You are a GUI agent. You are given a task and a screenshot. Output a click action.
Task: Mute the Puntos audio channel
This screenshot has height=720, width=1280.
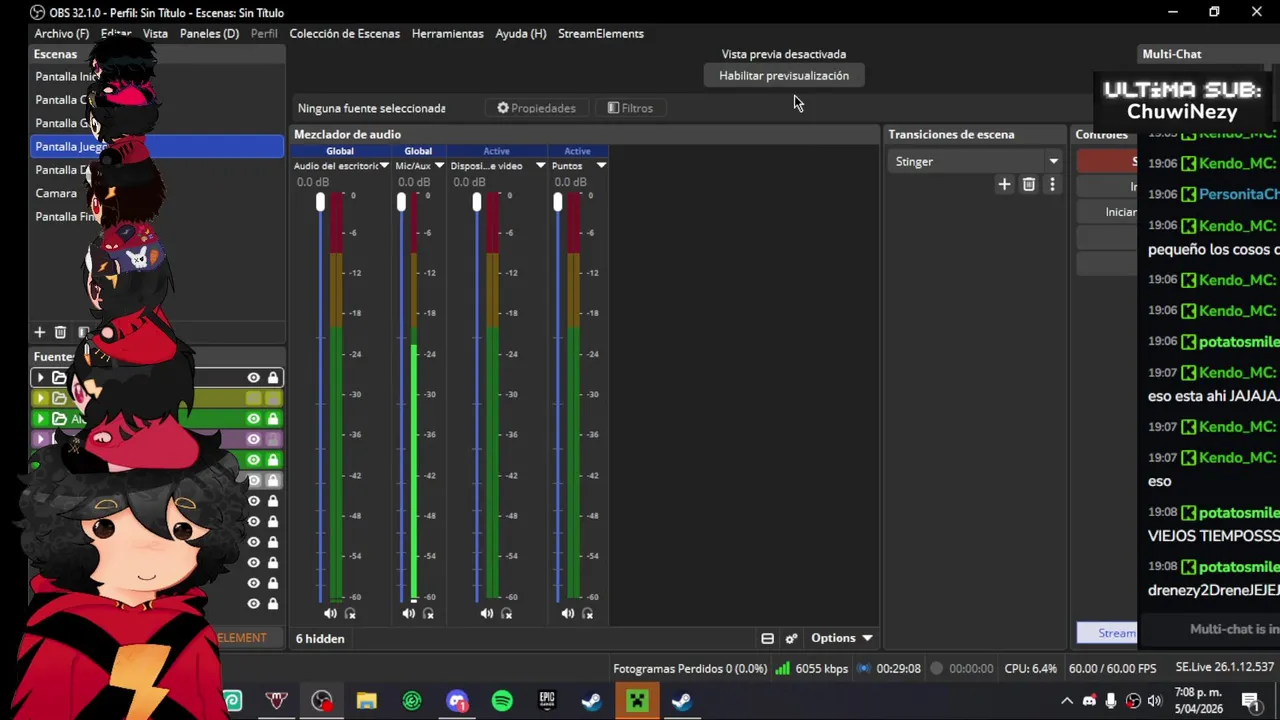(x=567, y=613)
